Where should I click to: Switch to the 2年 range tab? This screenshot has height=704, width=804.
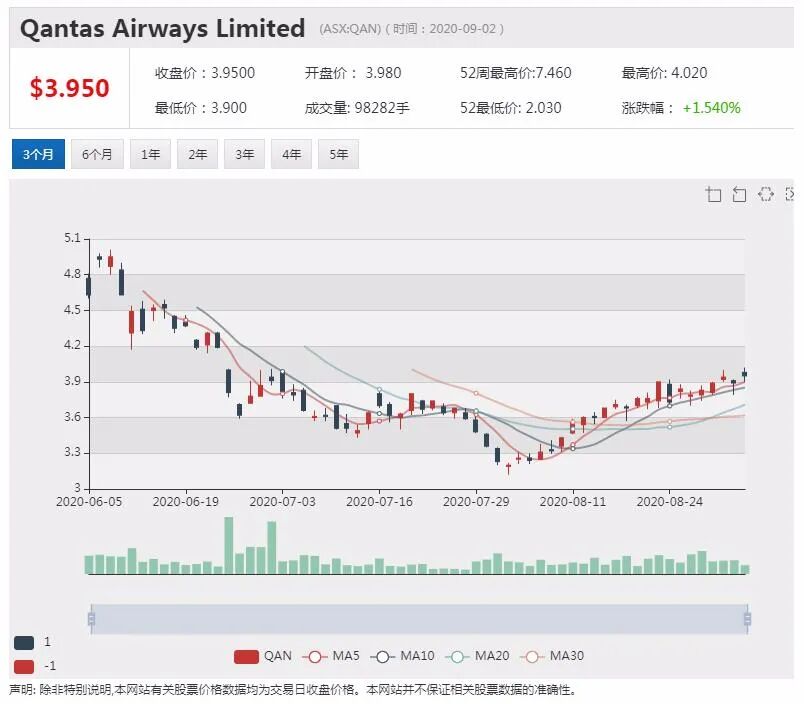click(197, 154)
